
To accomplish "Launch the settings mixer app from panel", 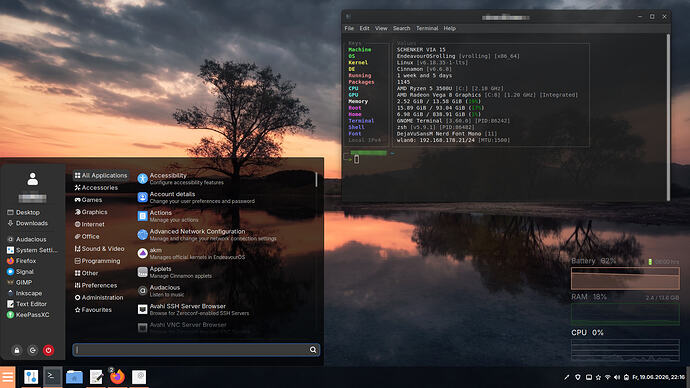I will (31, 377).
